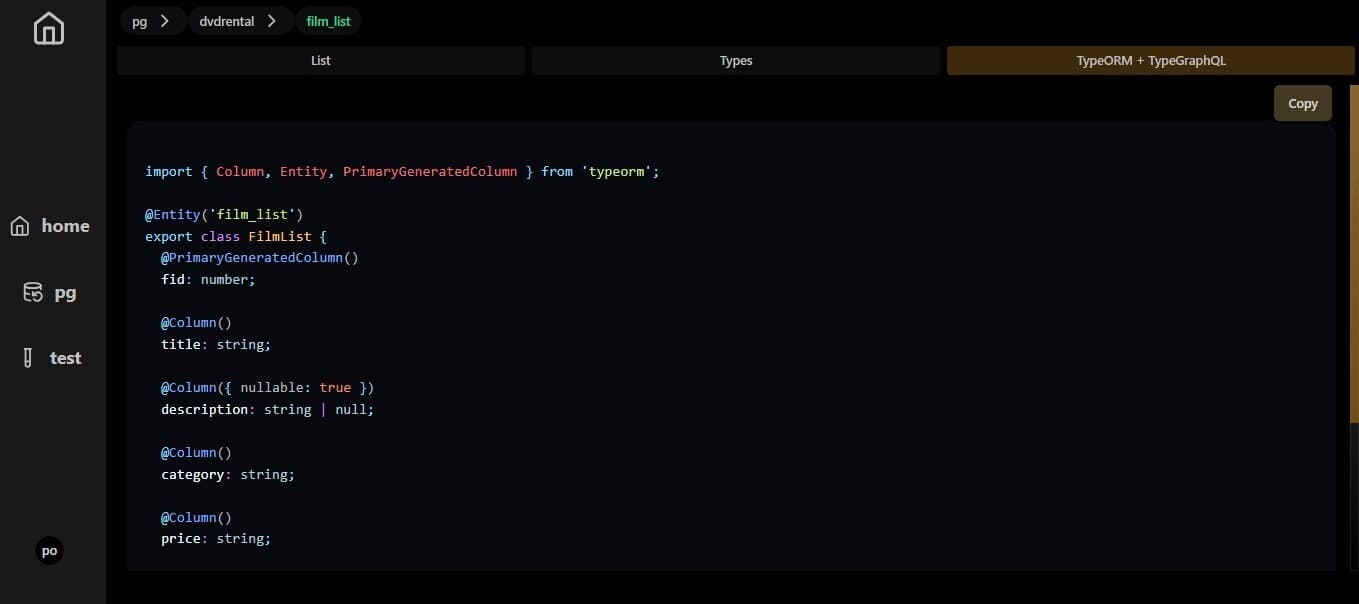This screenshot has width=1359, height=604.
Task: Click the house logo at top of sidebar
Action: coord(48,29)
